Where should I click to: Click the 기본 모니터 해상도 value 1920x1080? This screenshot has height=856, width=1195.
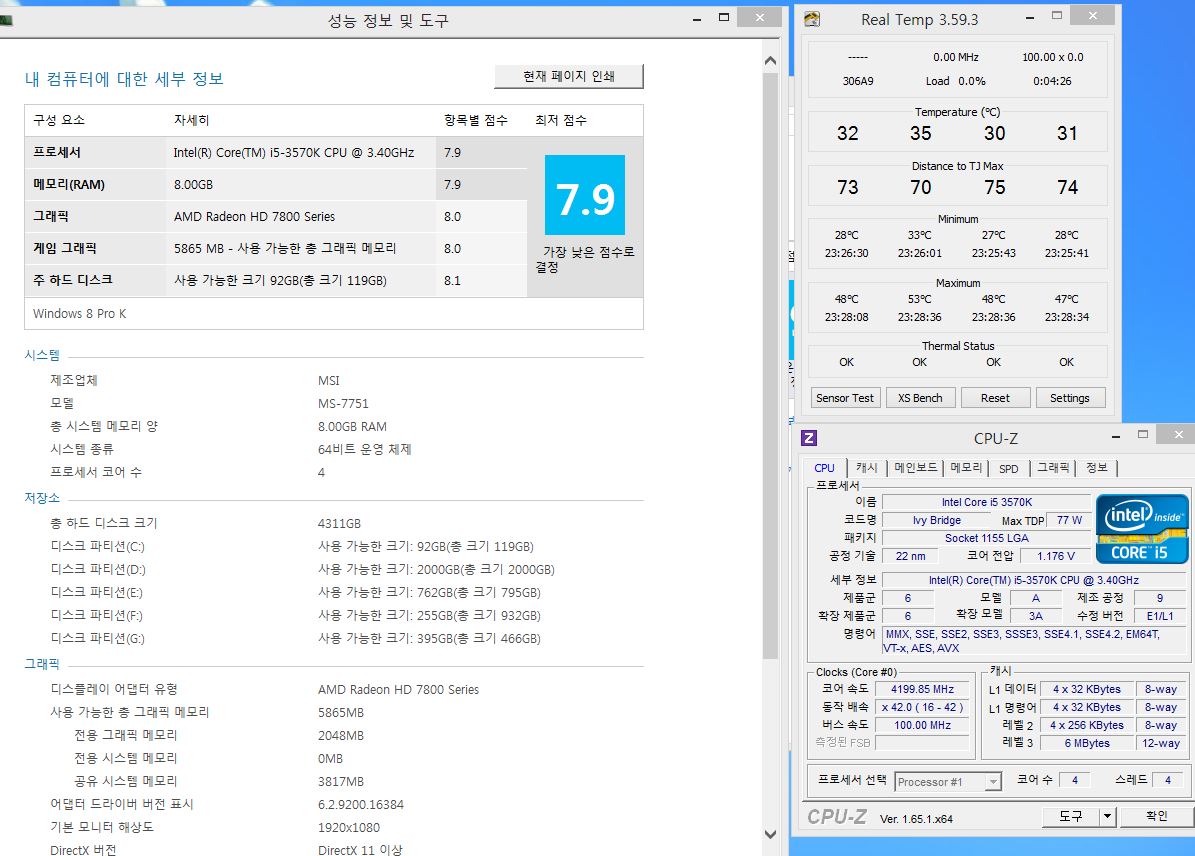[348, 827]
